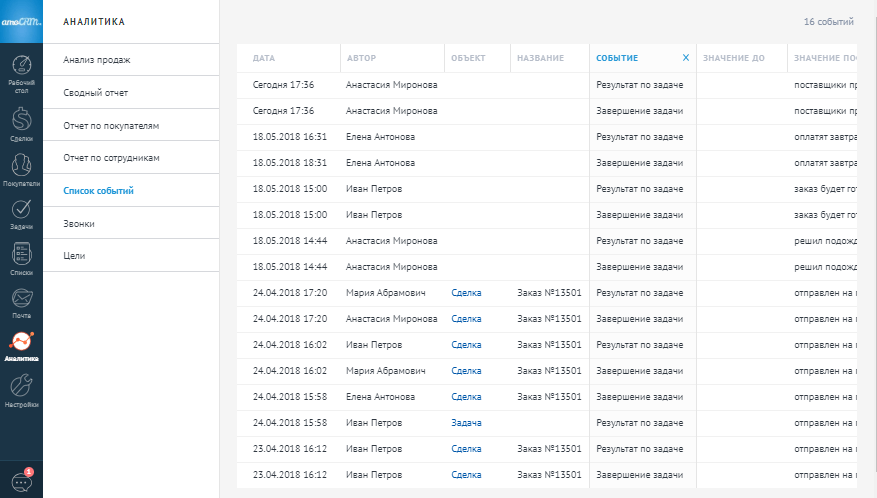This screenshot has height=498, width=877.
Task: Click the amoCRM logo
Action: (x=21, y=21)
